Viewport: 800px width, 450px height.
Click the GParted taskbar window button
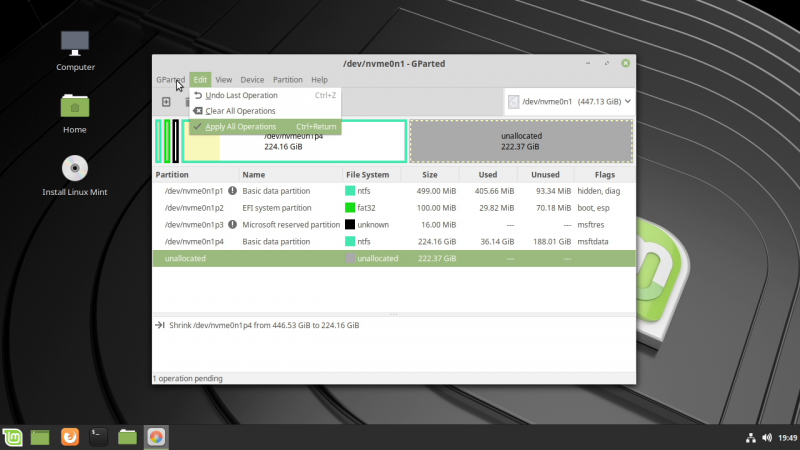156,437
